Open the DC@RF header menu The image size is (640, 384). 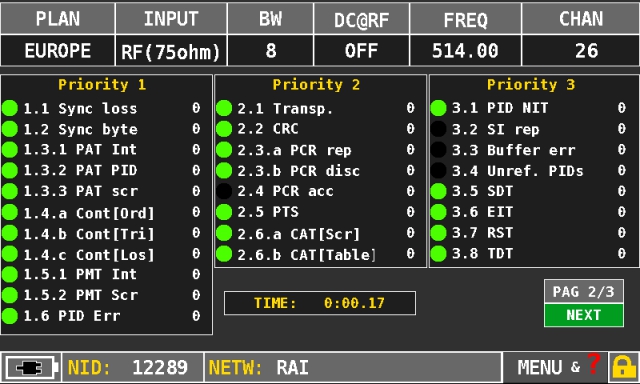[x=361, y=19]
